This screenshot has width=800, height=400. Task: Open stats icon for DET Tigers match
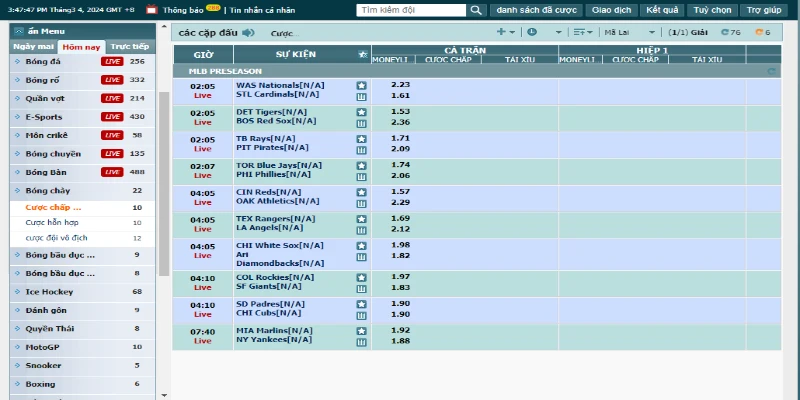[x=361, y=123]
